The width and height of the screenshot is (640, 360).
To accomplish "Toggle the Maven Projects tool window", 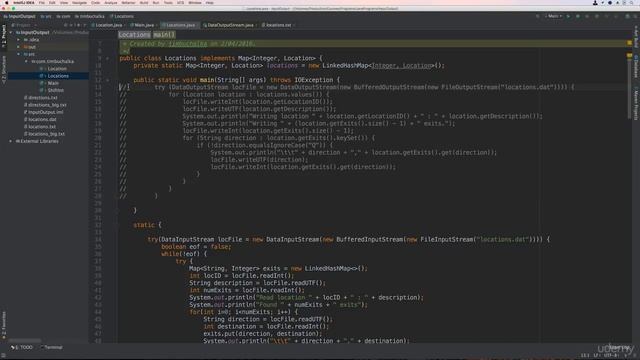I will click(636, 103).
